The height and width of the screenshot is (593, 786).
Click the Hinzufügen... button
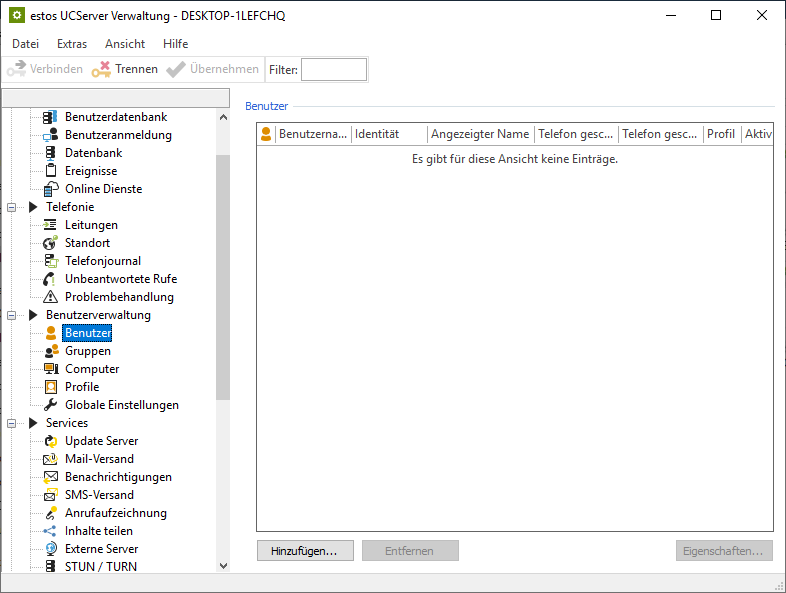pos(305,551)
